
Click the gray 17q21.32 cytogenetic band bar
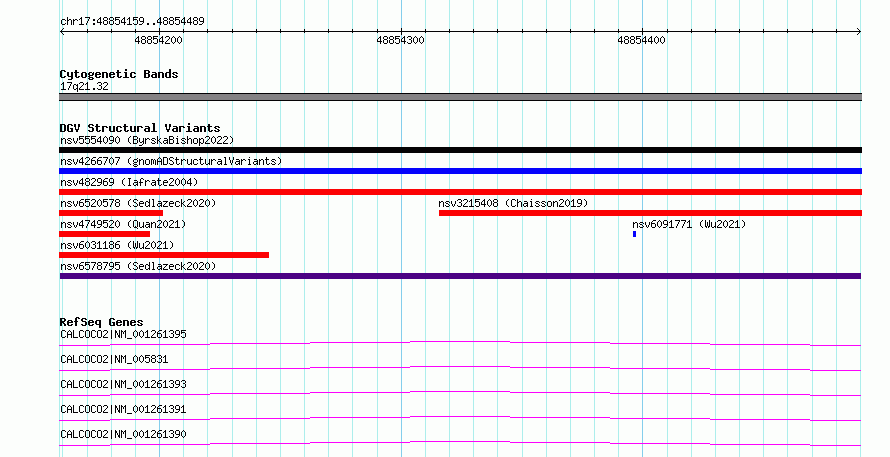click(x=460, y=97)
